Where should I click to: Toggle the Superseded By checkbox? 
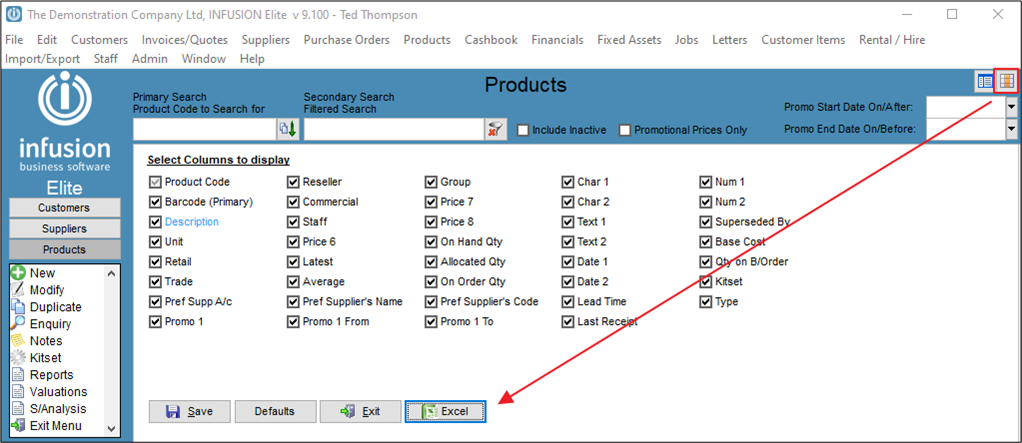(x=705, y=222)
